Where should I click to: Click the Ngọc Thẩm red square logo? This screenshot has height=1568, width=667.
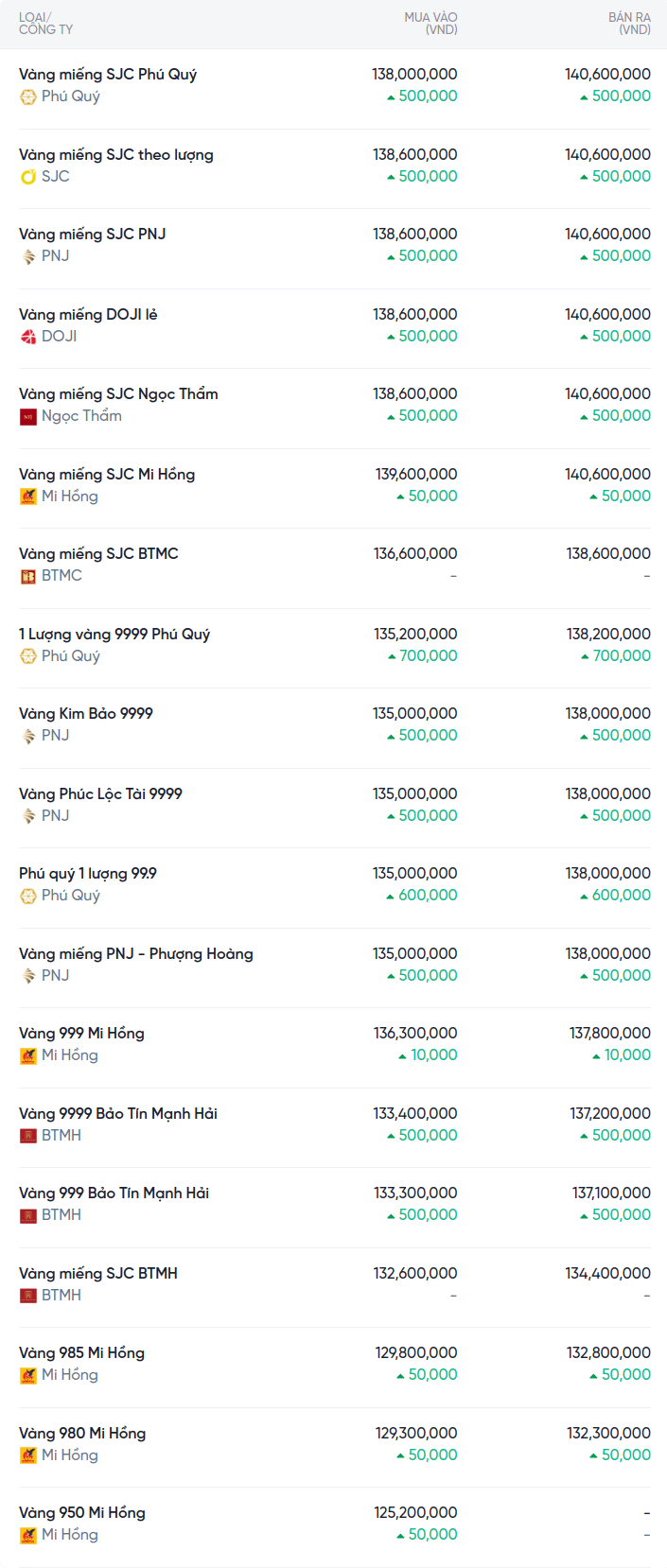[x=28, y=416]
